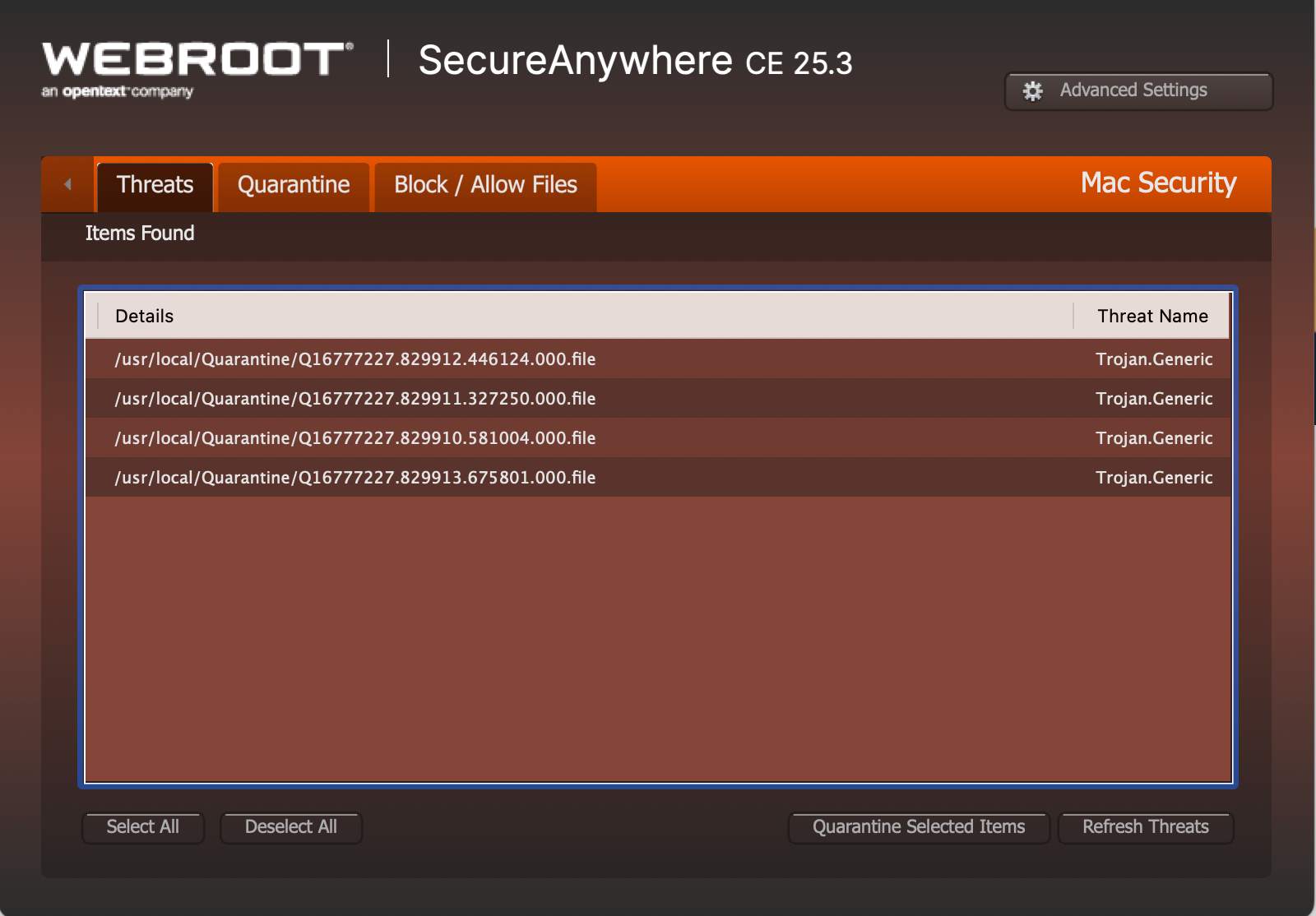Click the gear icon in Advanced Settings
The image size is (1316, 916).
tap(1032, 90)
